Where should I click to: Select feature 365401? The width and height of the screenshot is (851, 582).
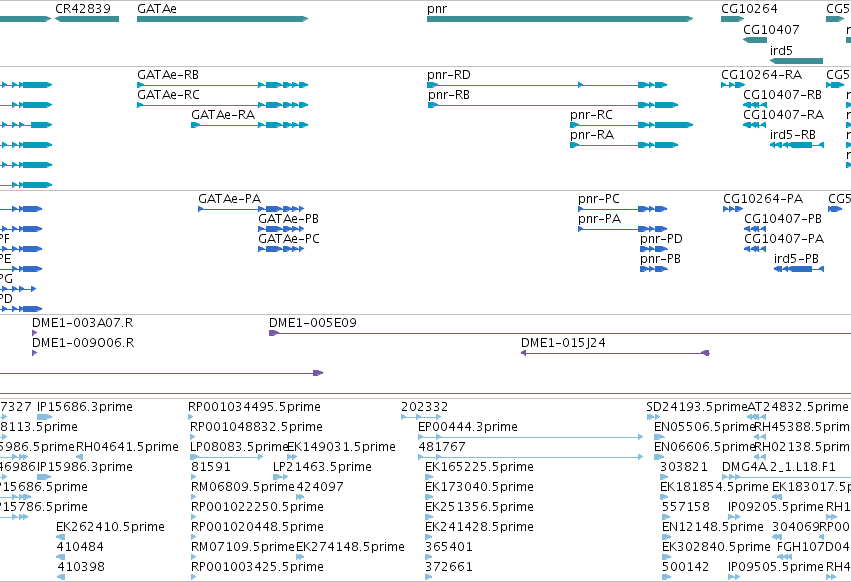[449, 547]
